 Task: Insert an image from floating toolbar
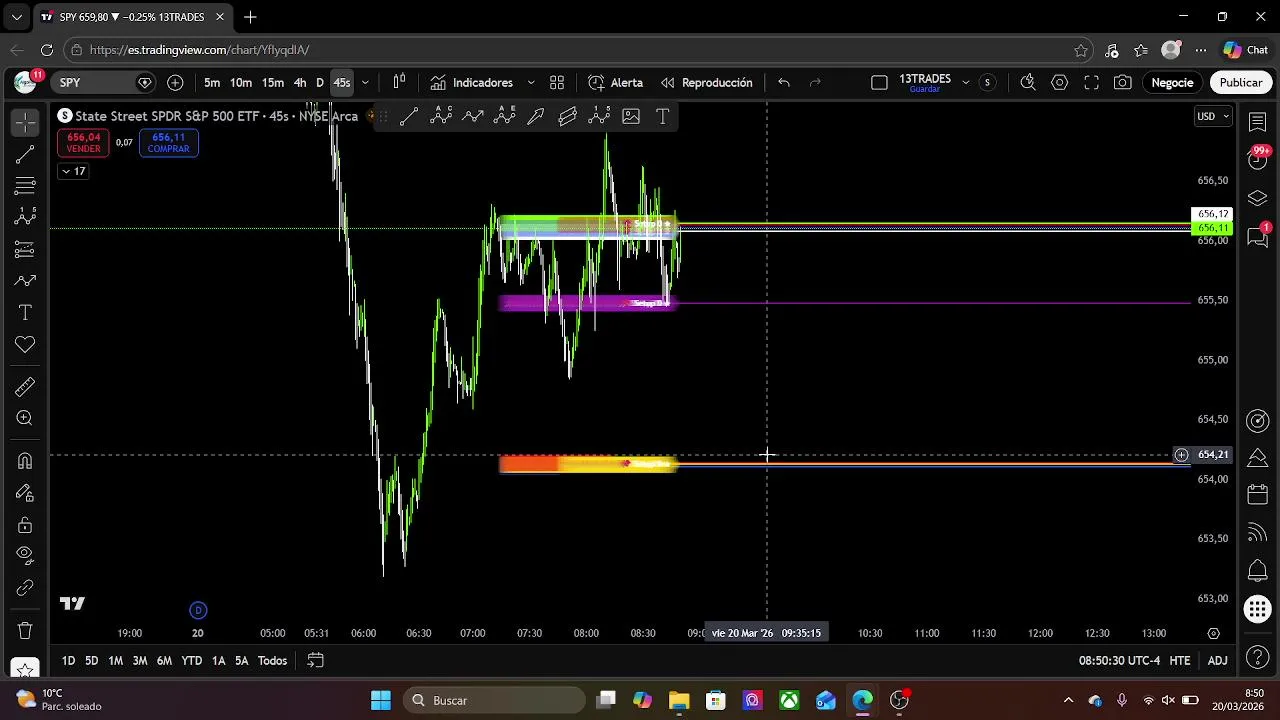coord(631,117)
